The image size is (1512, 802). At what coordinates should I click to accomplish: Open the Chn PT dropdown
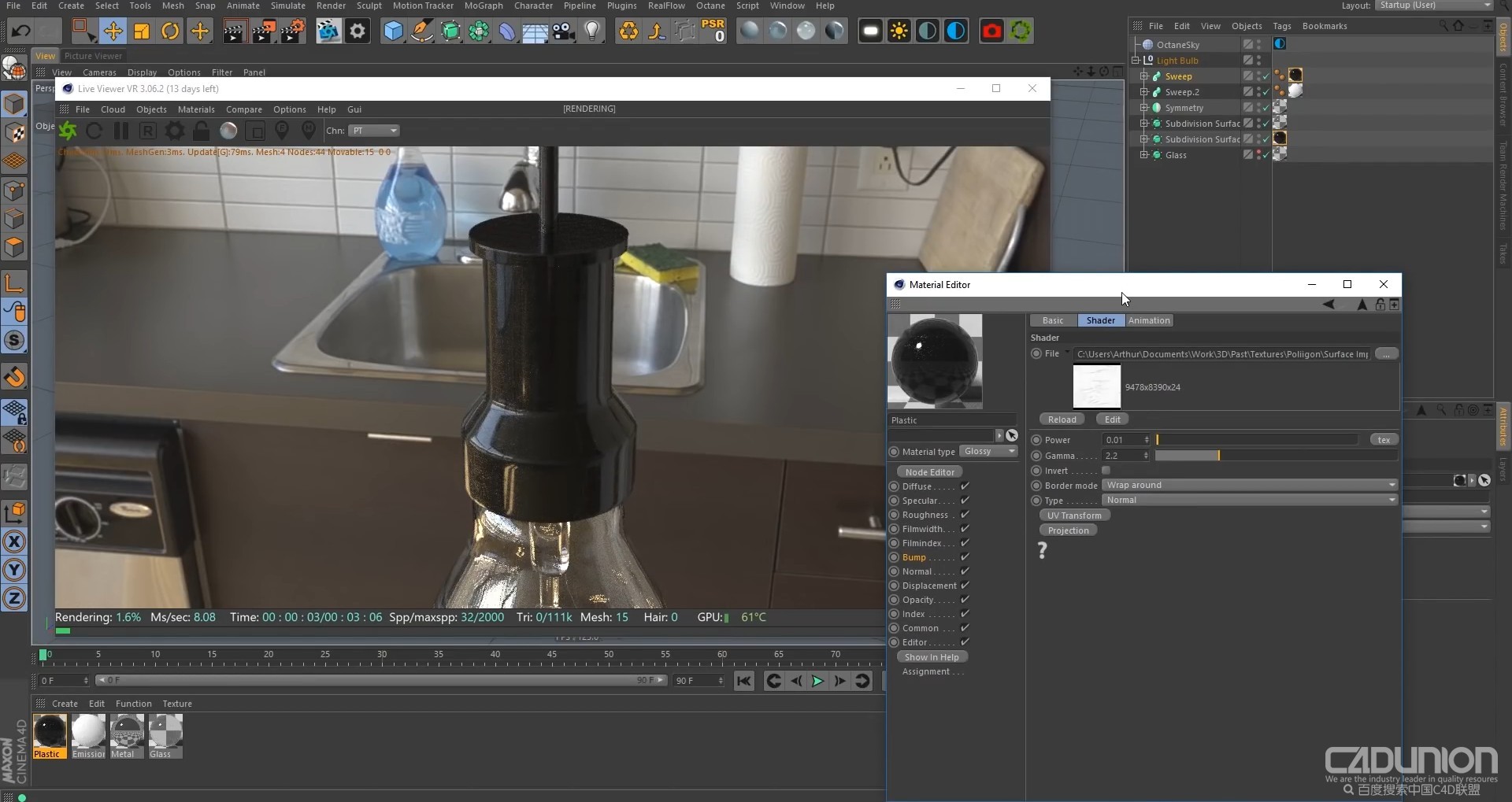click(374, 131)
